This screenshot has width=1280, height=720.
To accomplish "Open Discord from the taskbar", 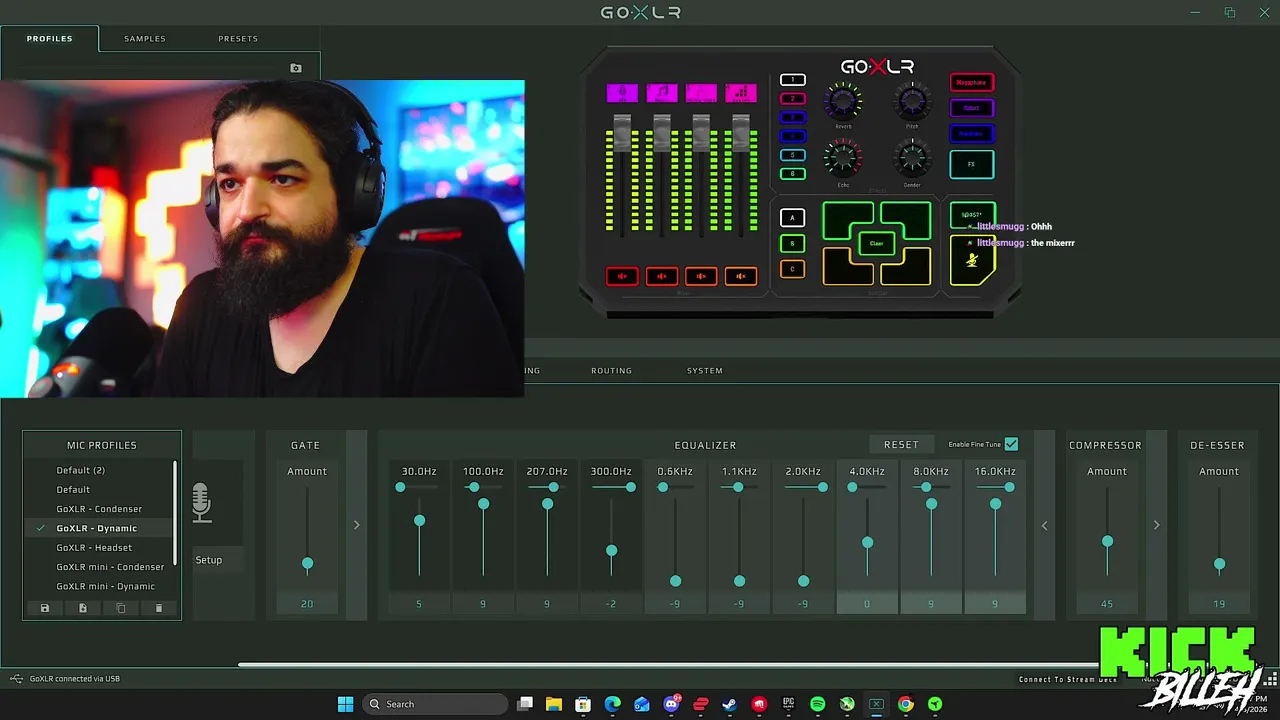I will 671,704.
